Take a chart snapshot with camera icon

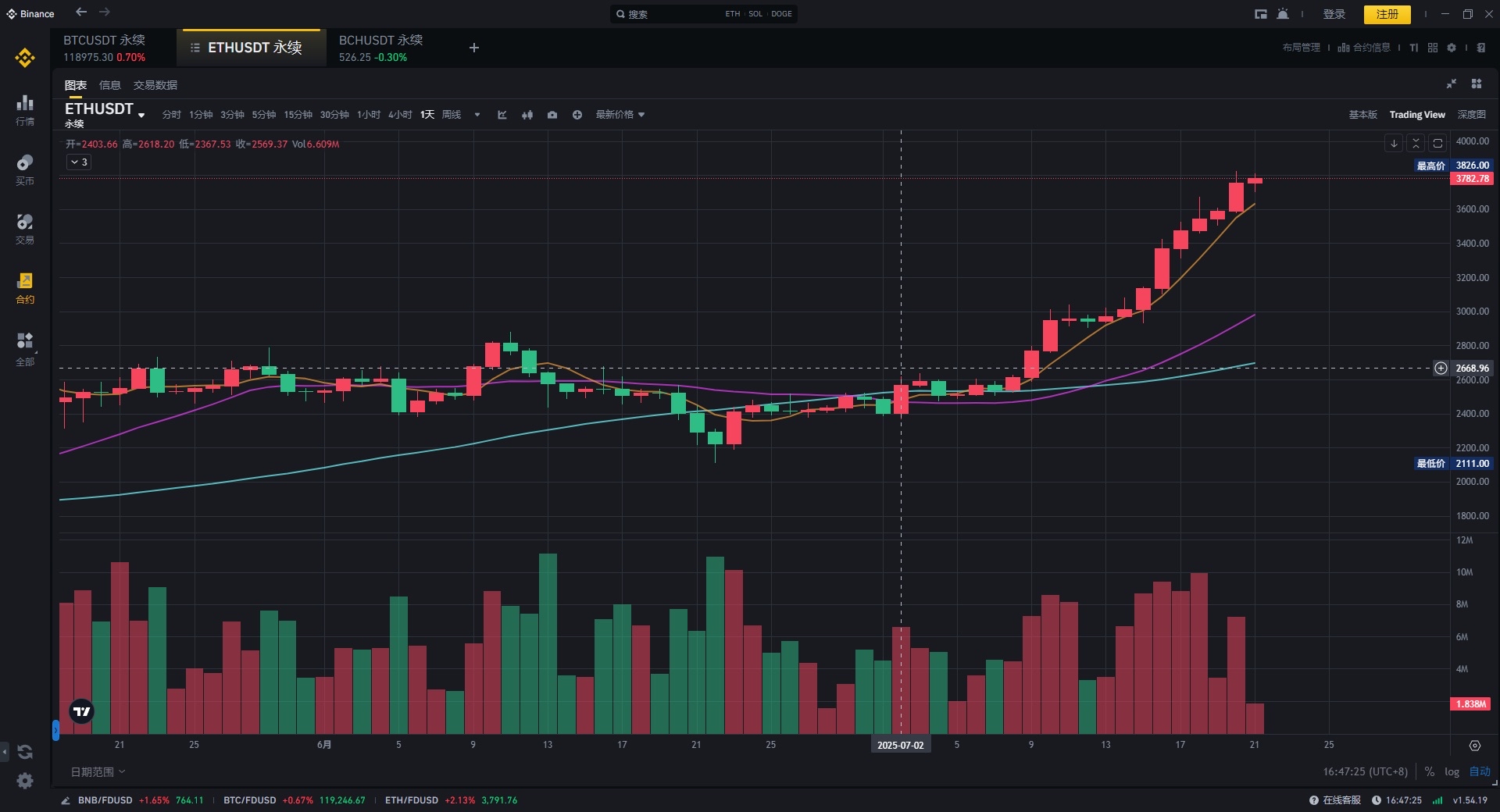point(552,115)
